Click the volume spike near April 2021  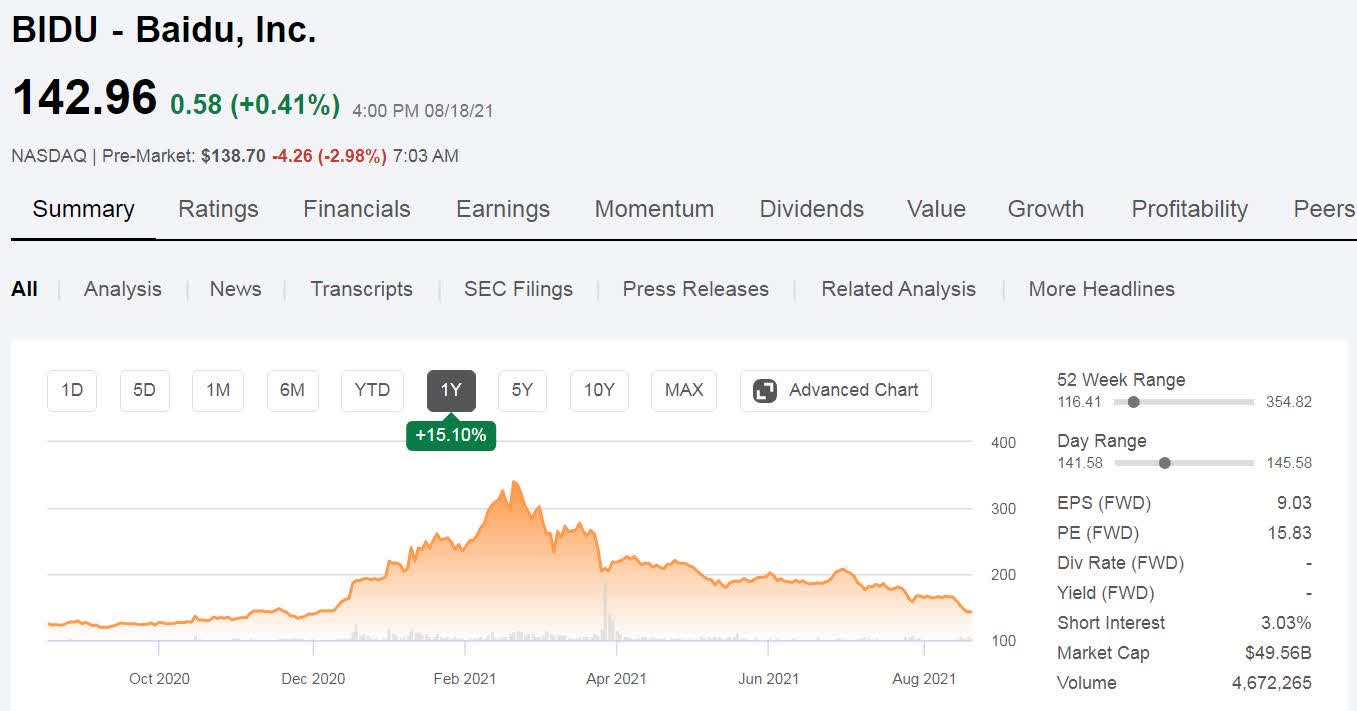(x=605, y=612)
